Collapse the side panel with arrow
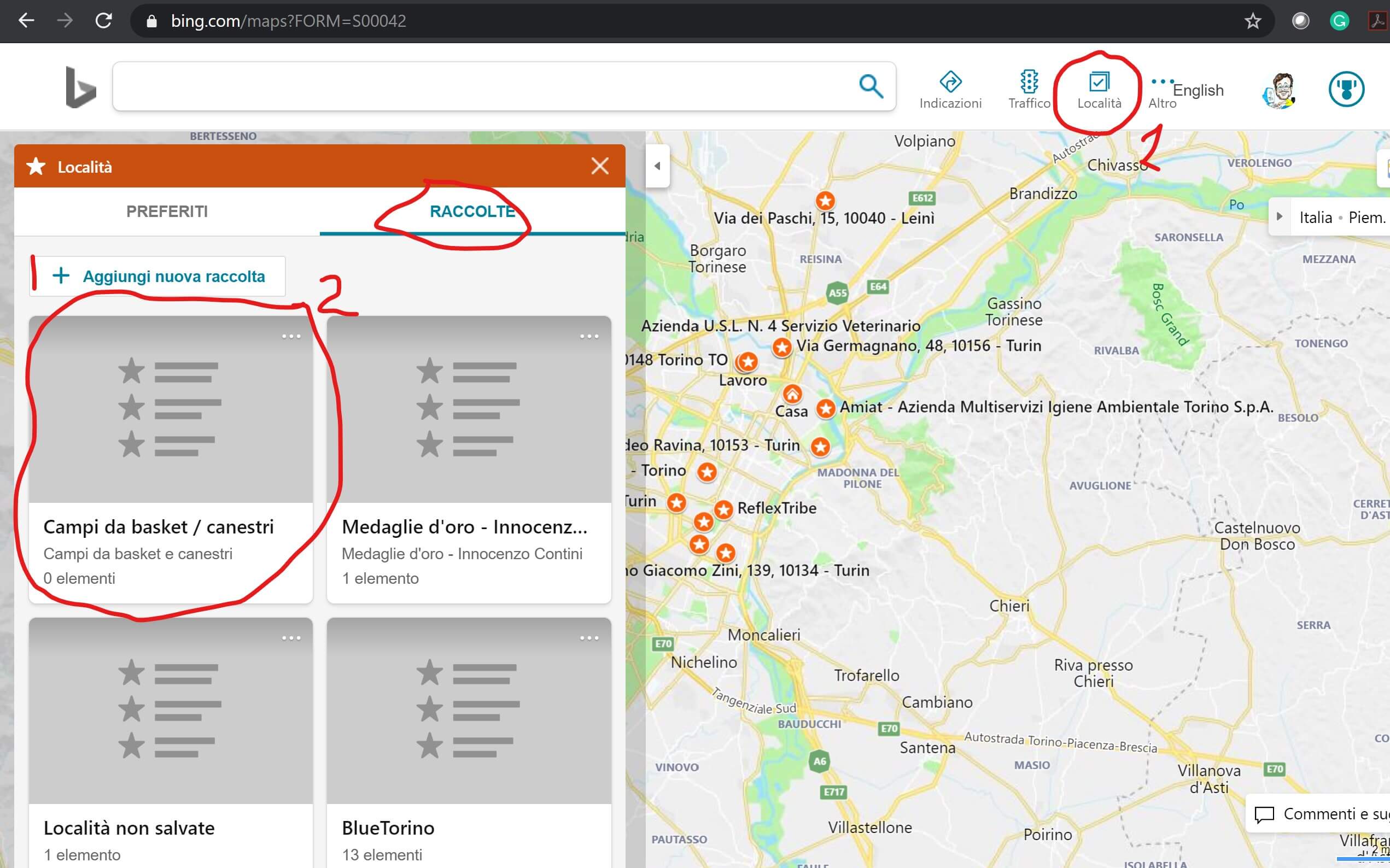 [657, 166]
